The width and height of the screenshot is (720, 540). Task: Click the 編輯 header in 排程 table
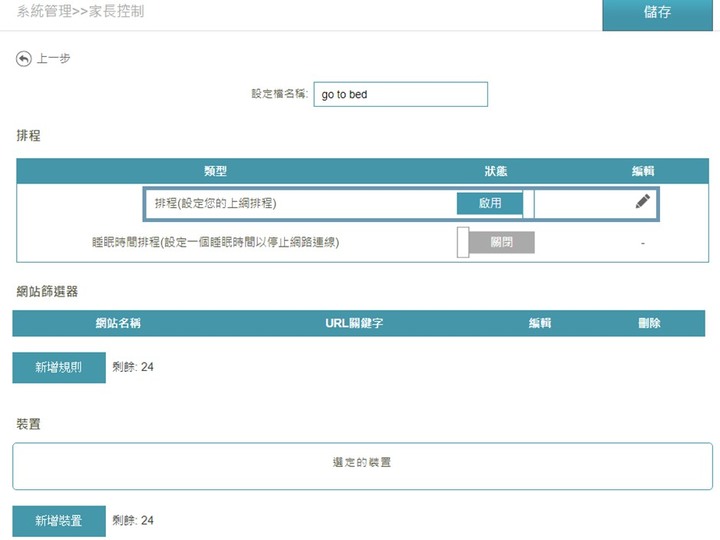tap(643, 171)
